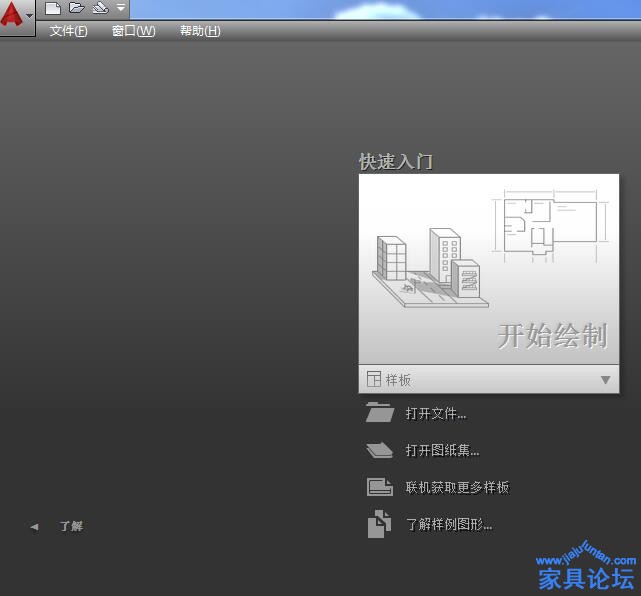
Task: Open the 文件(F) menu
Action: click(x=68, y=31)
